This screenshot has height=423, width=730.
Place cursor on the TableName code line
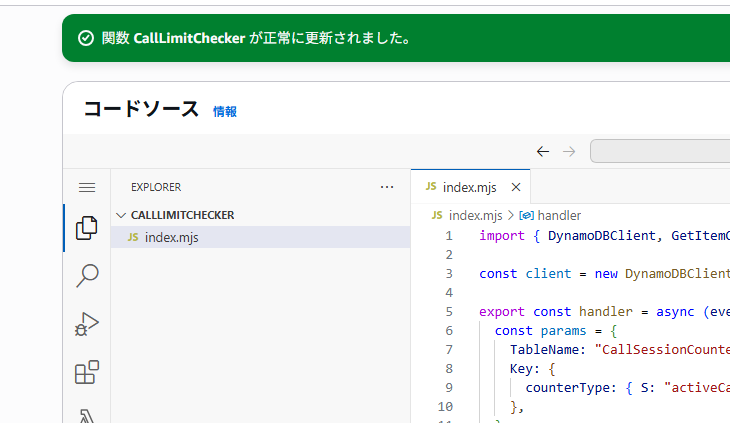600,349
